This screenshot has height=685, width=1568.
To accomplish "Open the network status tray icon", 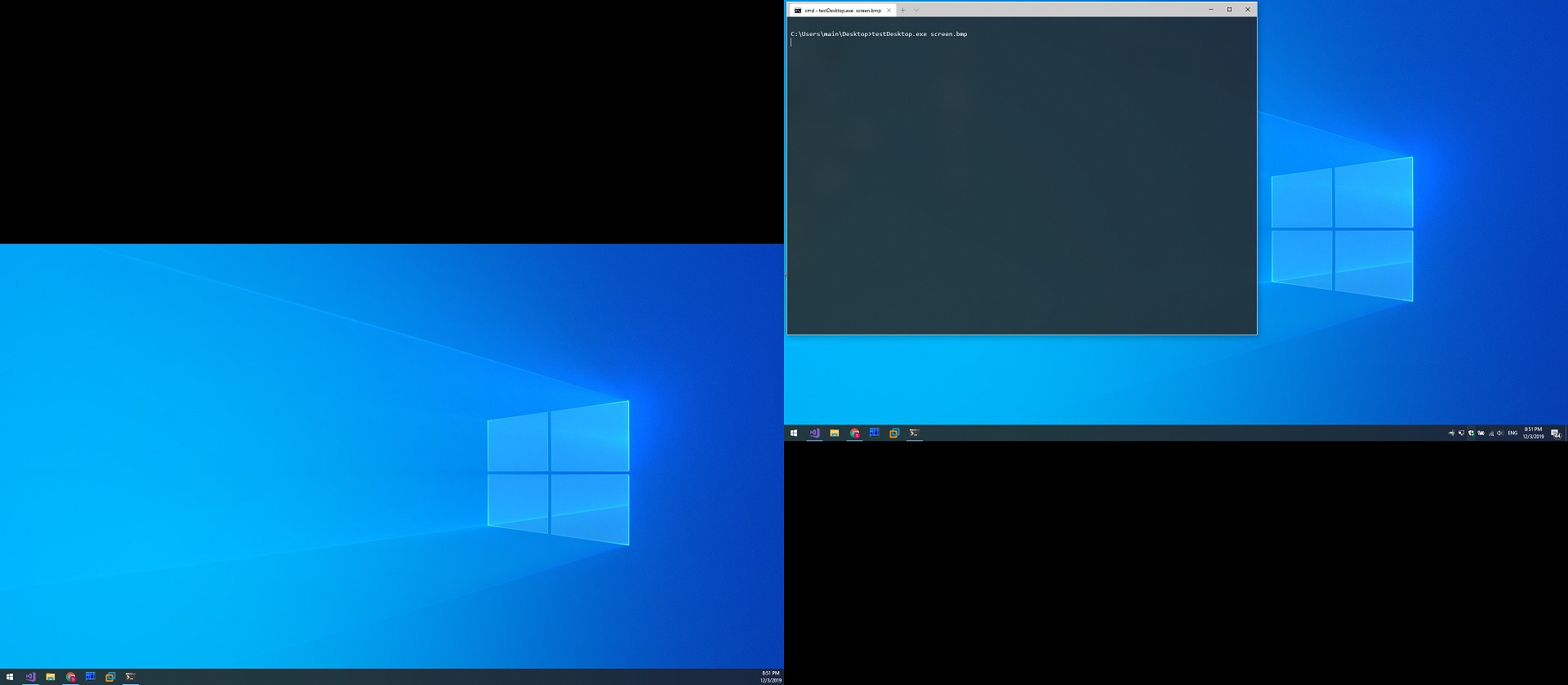I will coord(1491,434).
